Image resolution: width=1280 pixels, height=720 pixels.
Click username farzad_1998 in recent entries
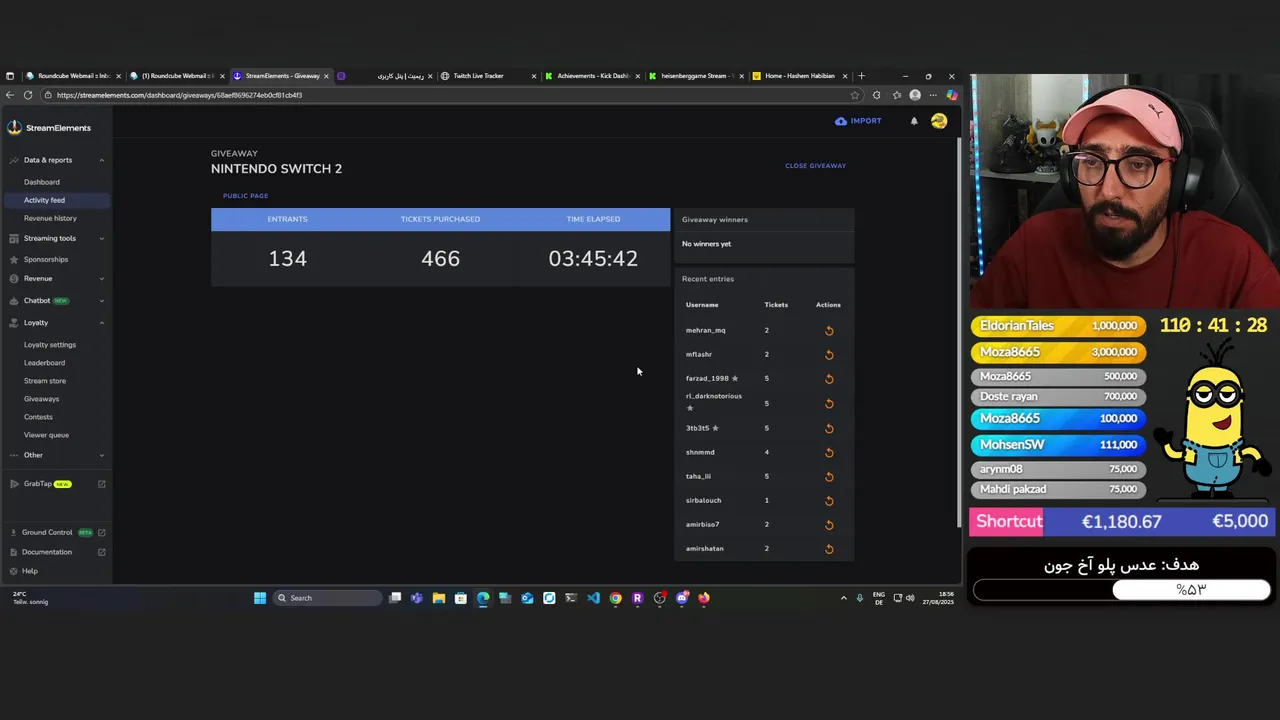coord(707,379)
